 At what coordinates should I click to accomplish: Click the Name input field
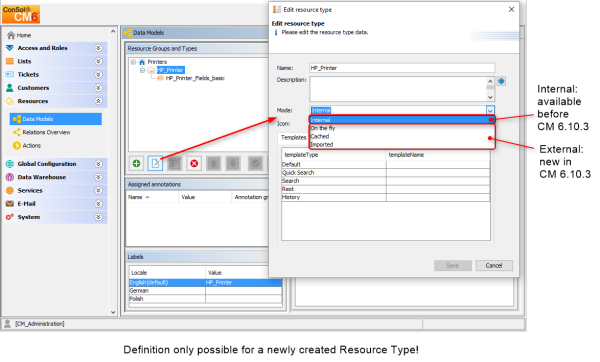coord(402,68)
